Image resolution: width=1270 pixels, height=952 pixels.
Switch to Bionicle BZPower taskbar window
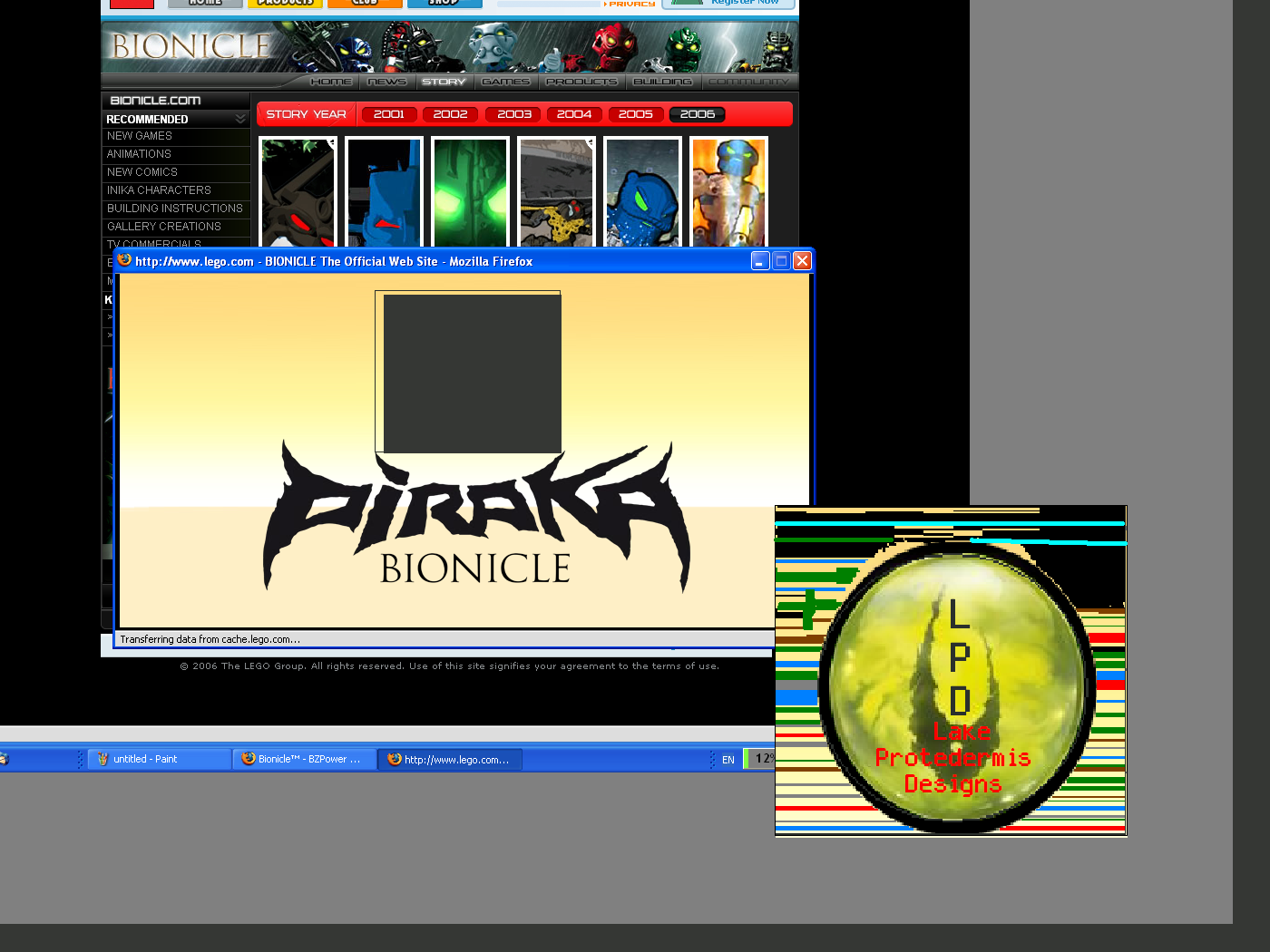click(x=305, y=759)
